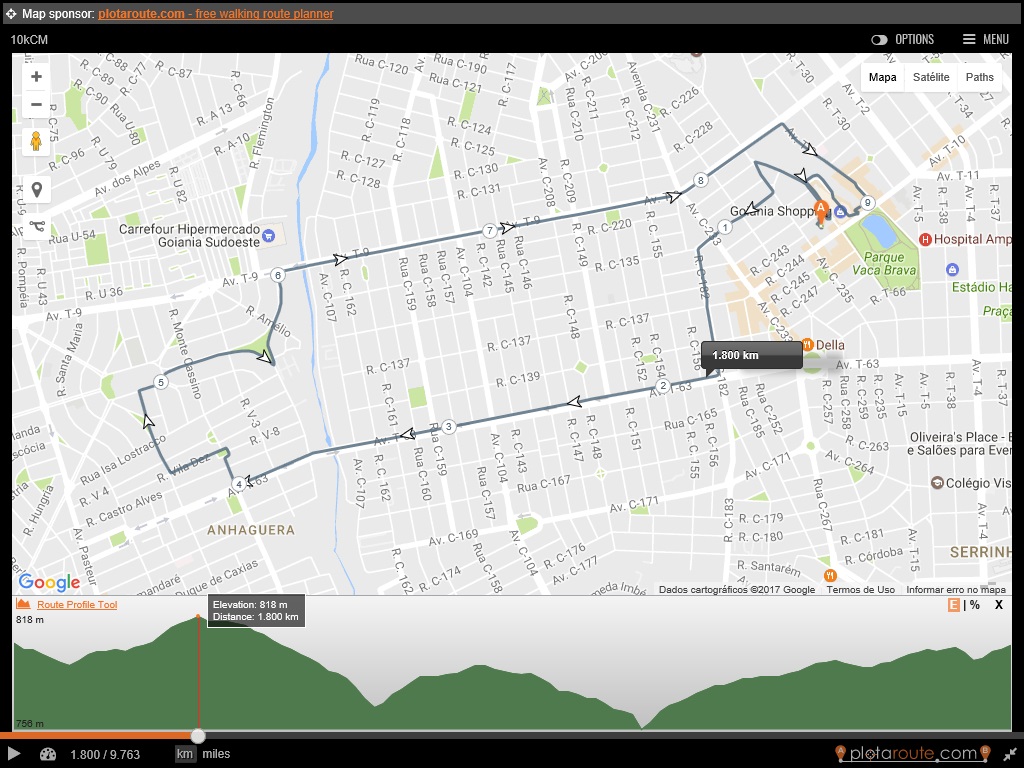Click kilometre marker 2 on route
The width and height of the screenshot is (1028, 772).
(663, 386)
